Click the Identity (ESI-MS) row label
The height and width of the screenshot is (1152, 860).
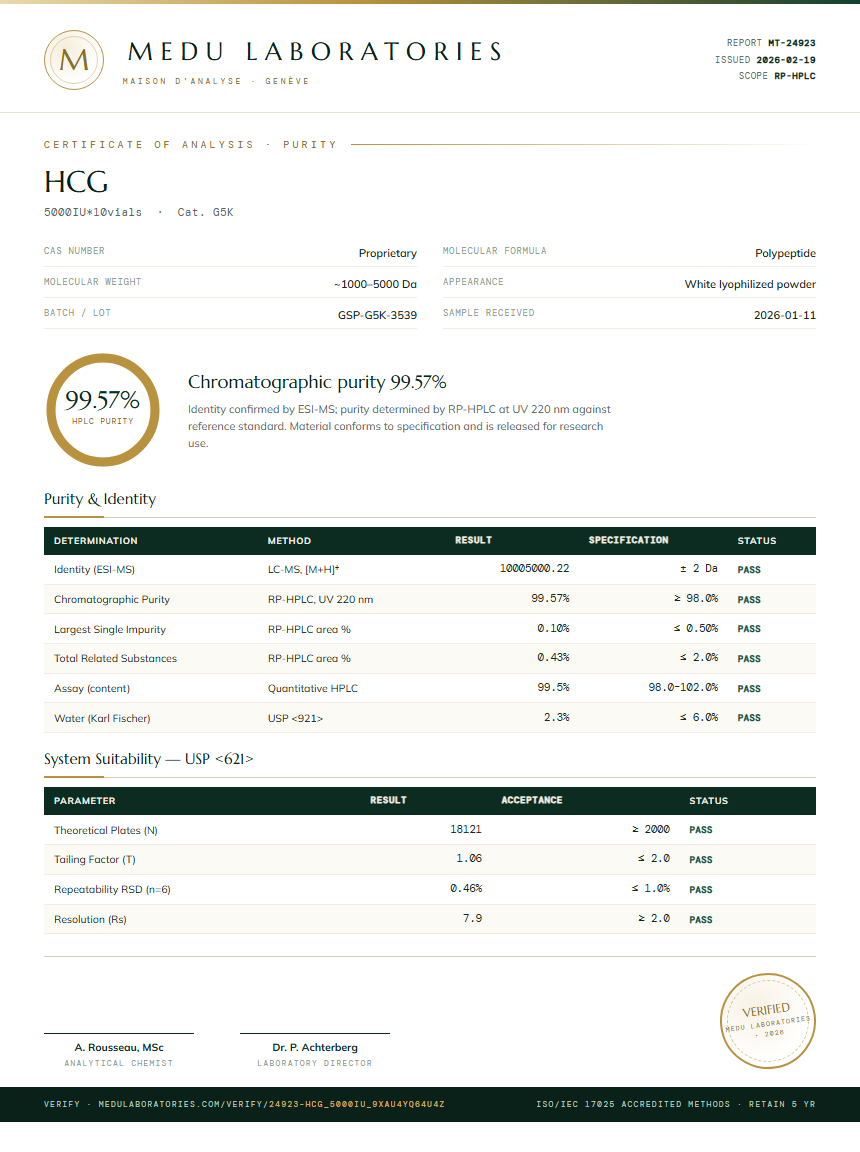point(94,569)
